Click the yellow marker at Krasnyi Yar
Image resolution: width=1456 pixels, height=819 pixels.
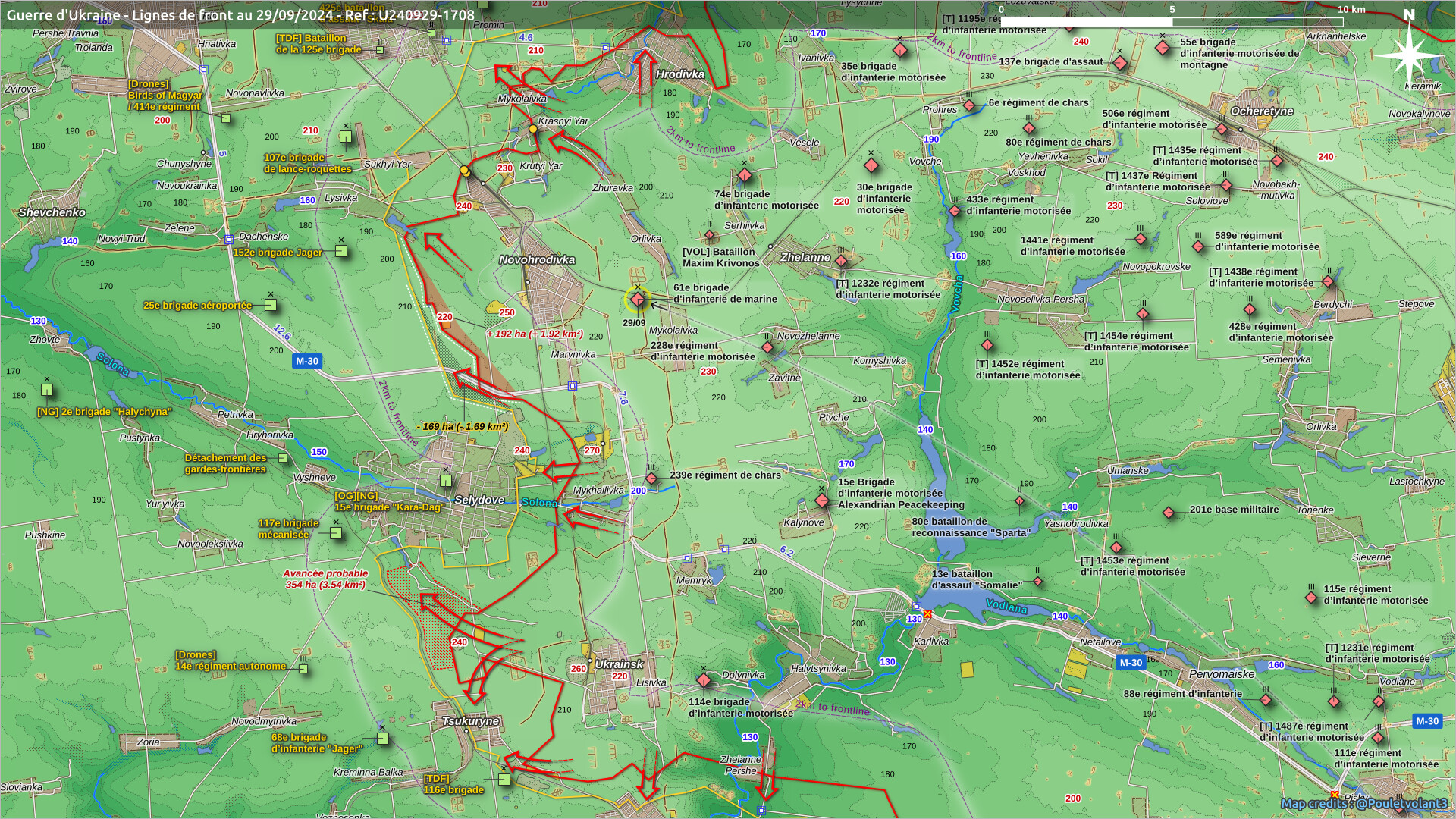tap(533, 129)
